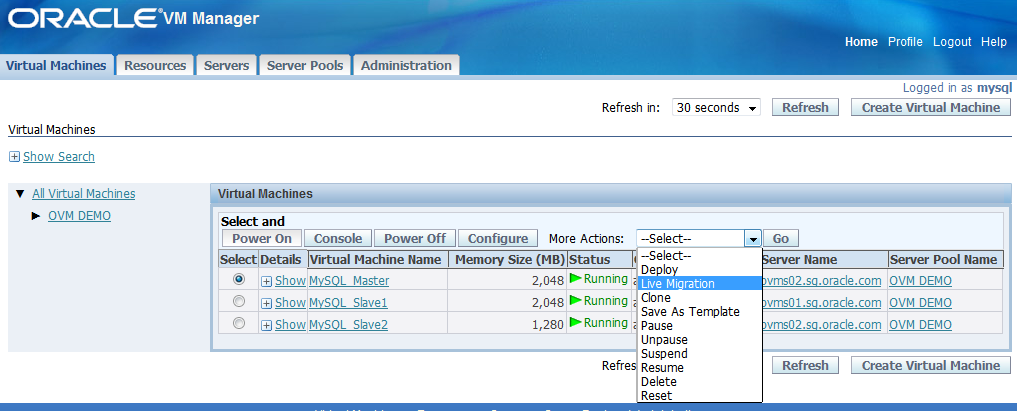Click the Power Off button
This screenshot has width=1017, height=413.
(415, 239)
